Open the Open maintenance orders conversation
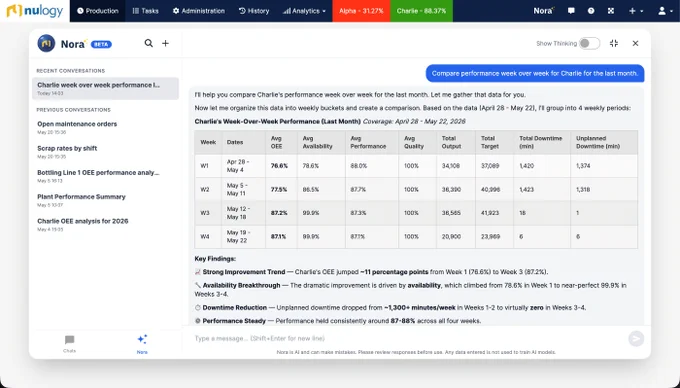Viewport: 680px width, 388px height. coord(105,127)
